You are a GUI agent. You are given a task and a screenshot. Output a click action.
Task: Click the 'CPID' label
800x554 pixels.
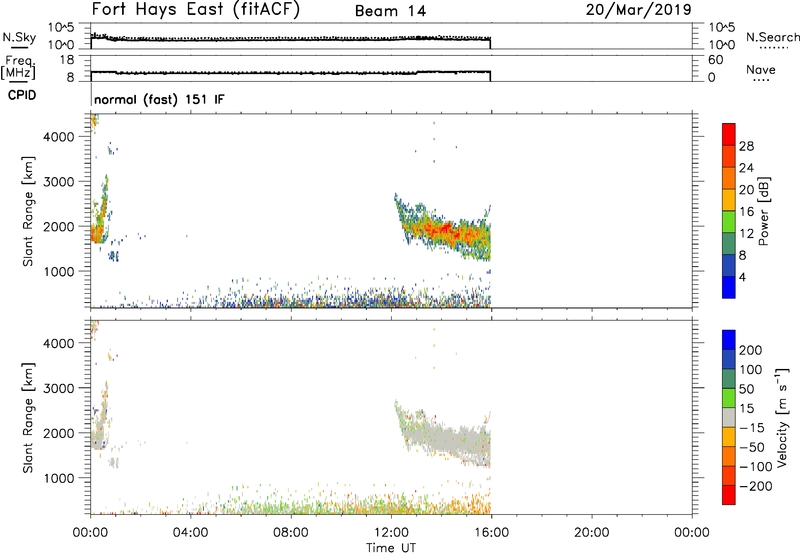tap(22, 95)
